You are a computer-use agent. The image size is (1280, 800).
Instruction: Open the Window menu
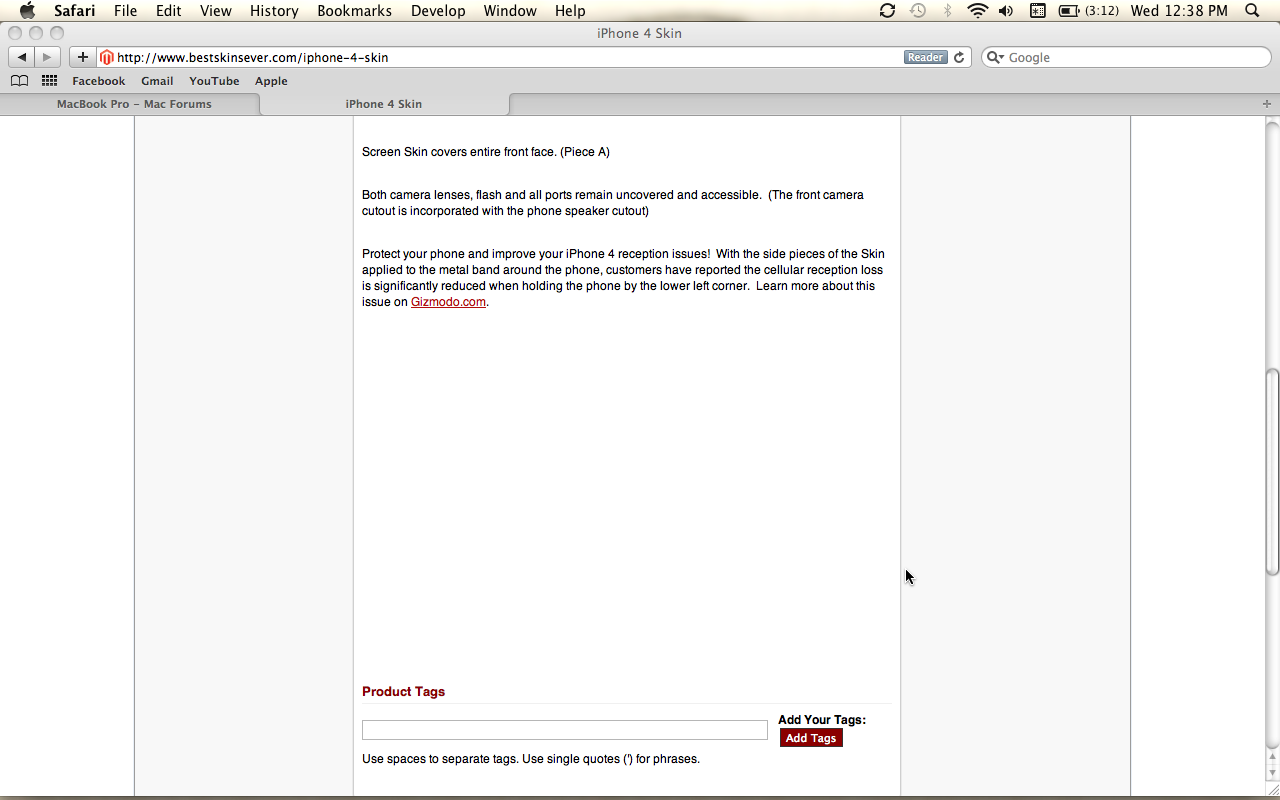coord(510,10)
